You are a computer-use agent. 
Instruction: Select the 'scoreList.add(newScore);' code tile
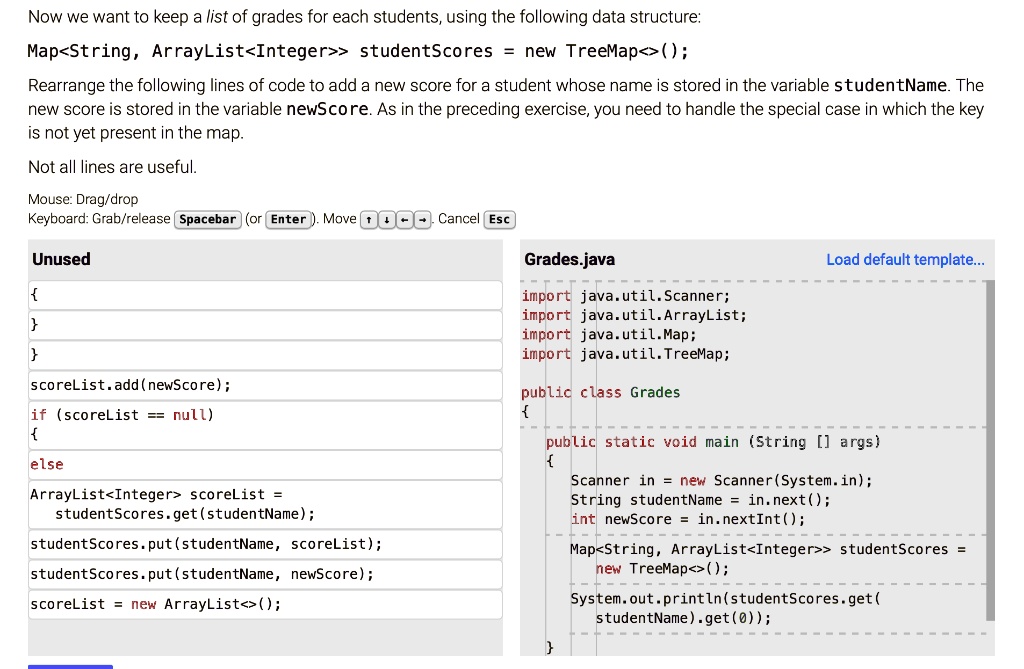coord(265,385)
